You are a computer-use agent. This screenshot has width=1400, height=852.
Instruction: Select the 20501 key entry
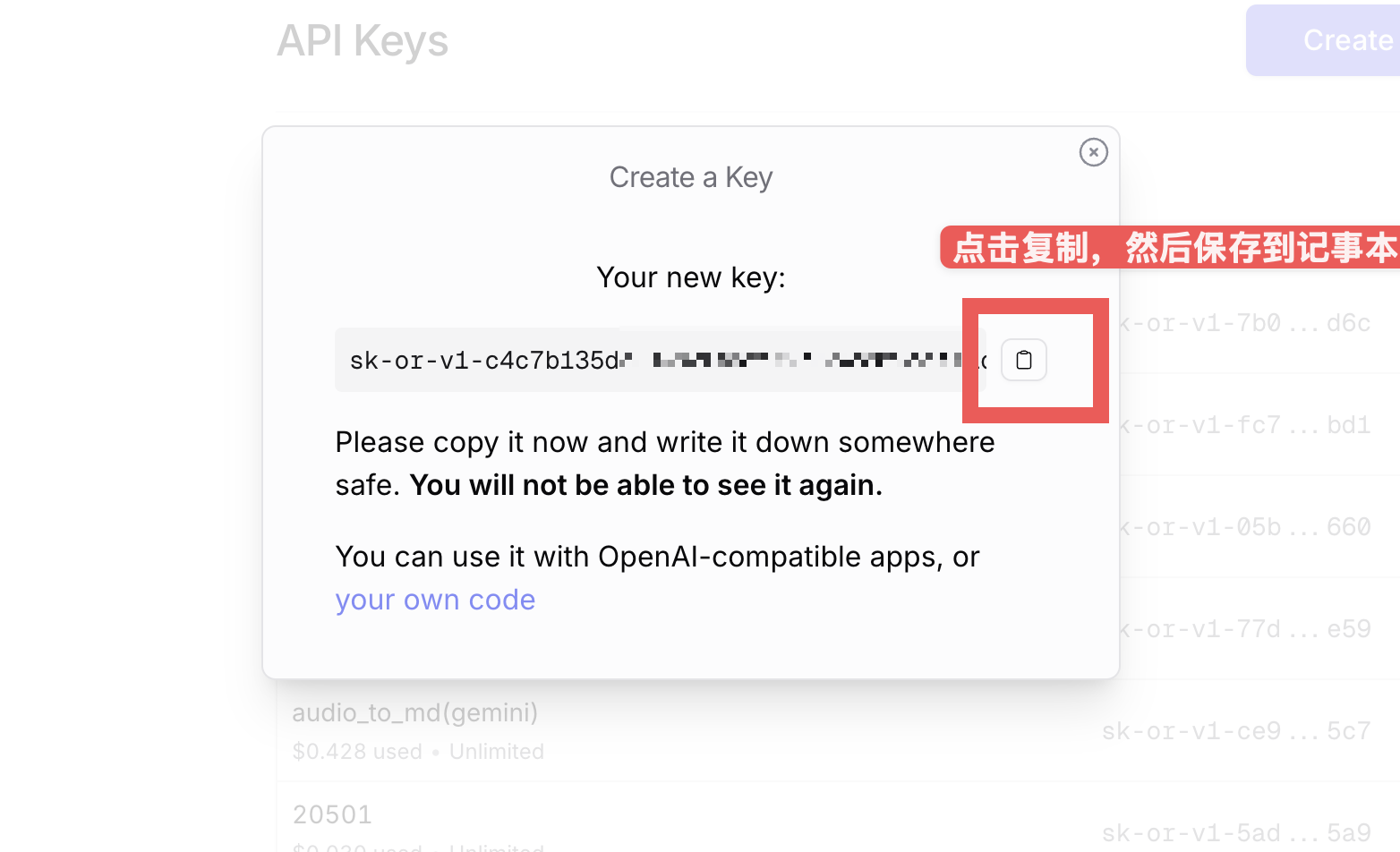pyautogui.click(x=332, y=814)
